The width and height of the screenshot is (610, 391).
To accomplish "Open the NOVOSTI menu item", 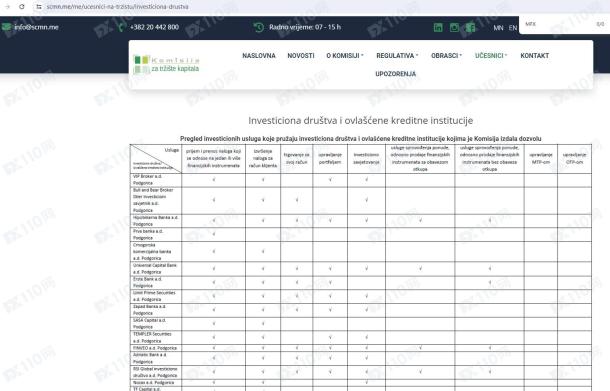I will 301,56.
